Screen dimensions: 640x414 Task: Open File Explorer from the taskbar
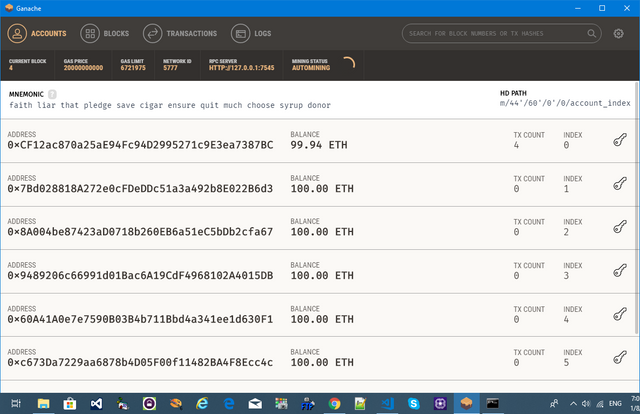43,404
